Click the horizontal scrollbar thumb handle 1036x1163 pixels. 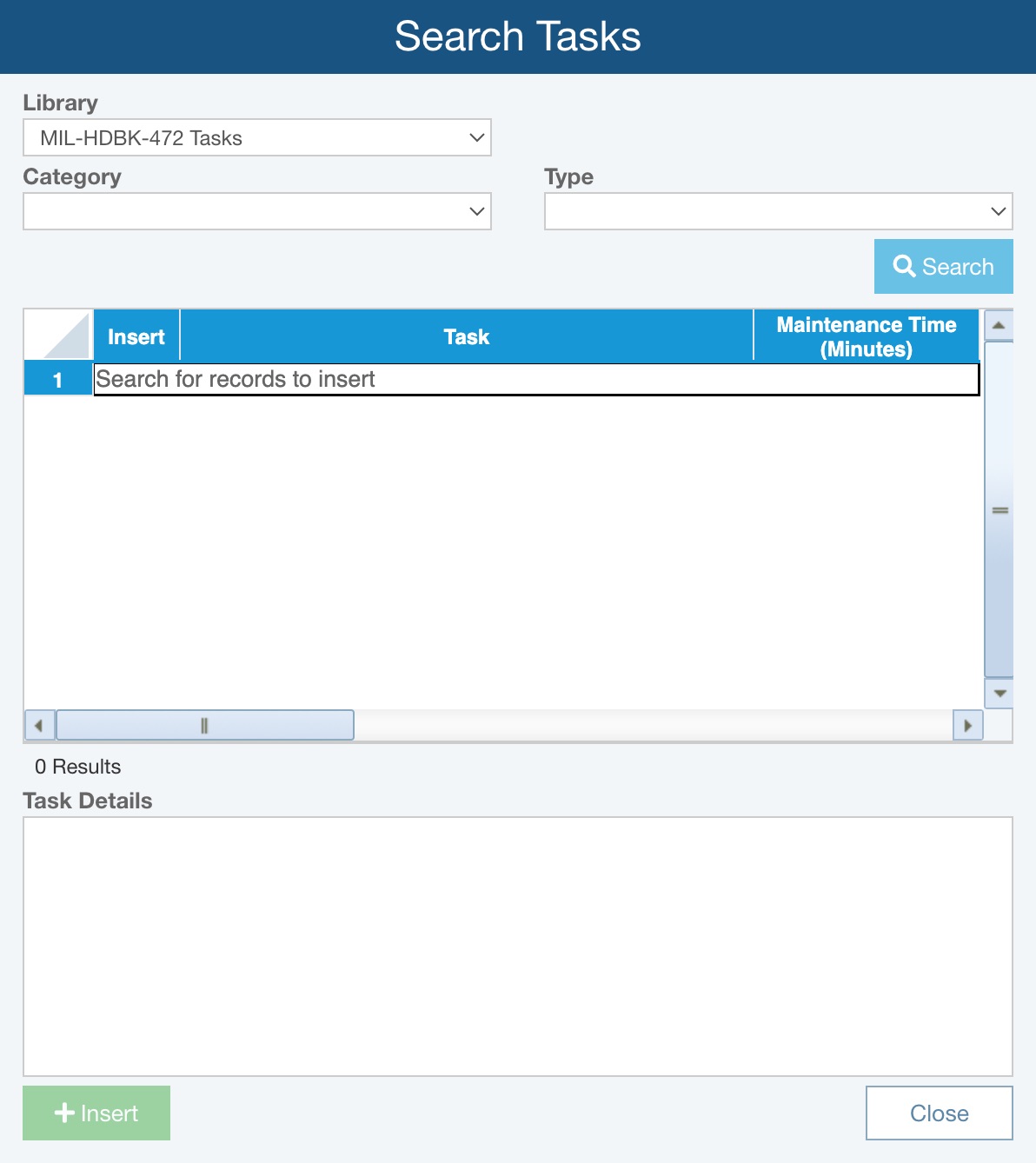coord(205,726)
